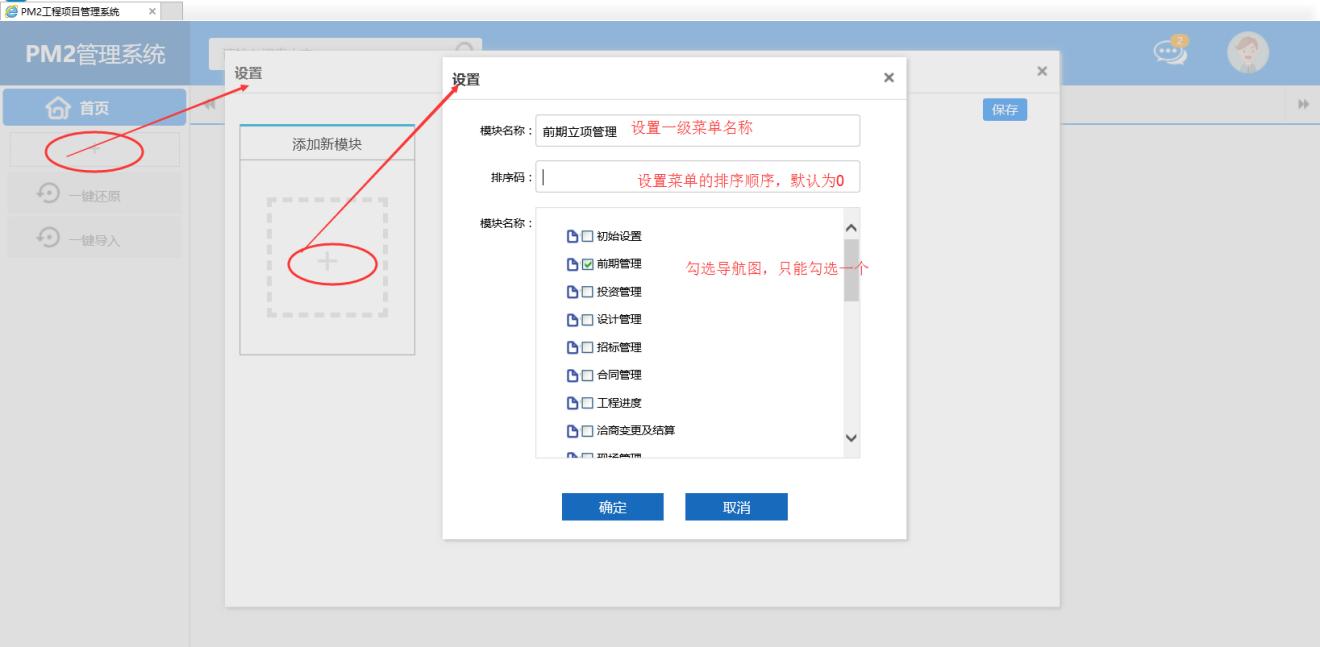
Task: Click the 取消 cancel button
Action: tap(736, 507)
